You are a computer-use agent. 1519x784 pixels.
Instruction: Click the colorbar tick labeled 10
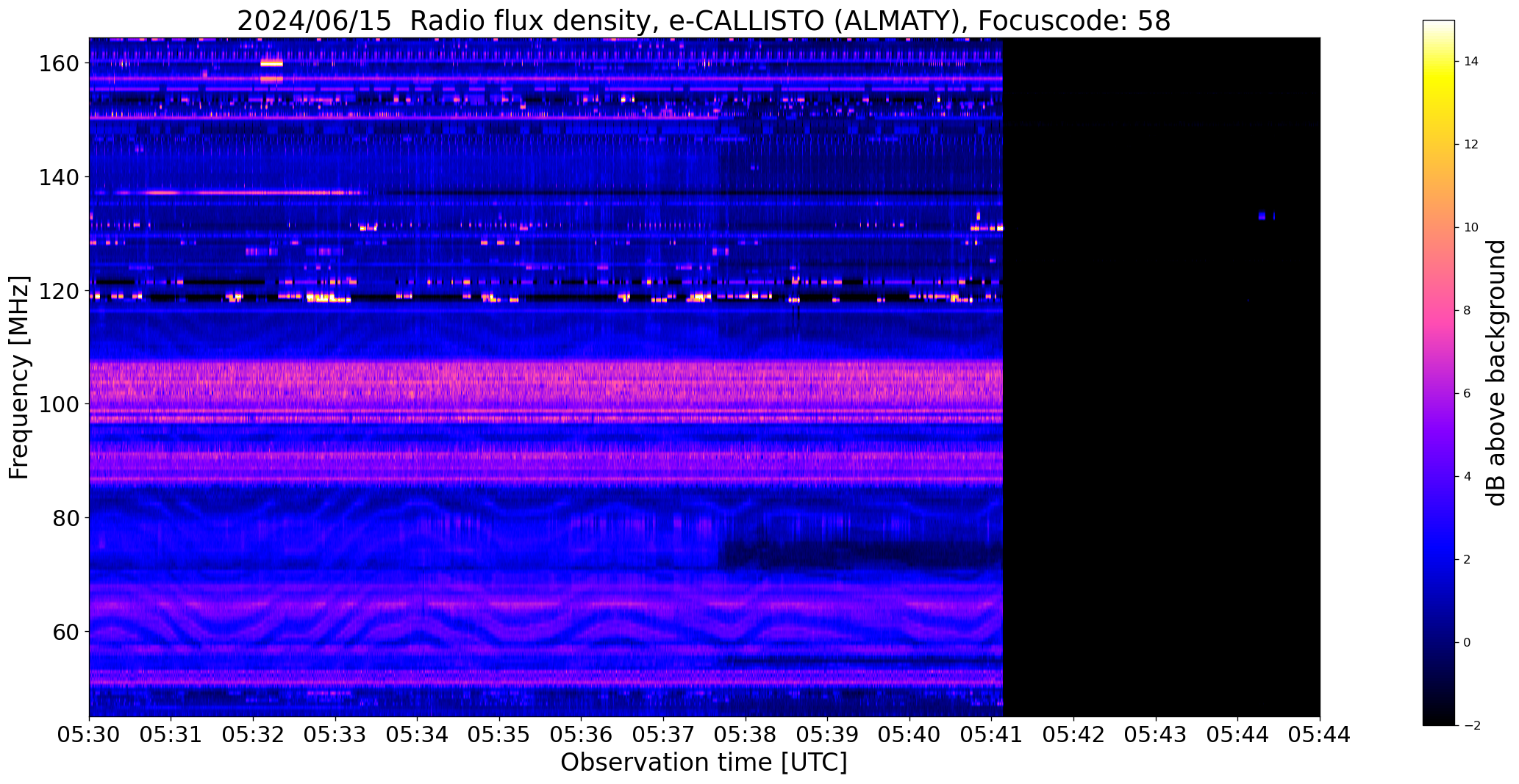[x=1471, y=228]
